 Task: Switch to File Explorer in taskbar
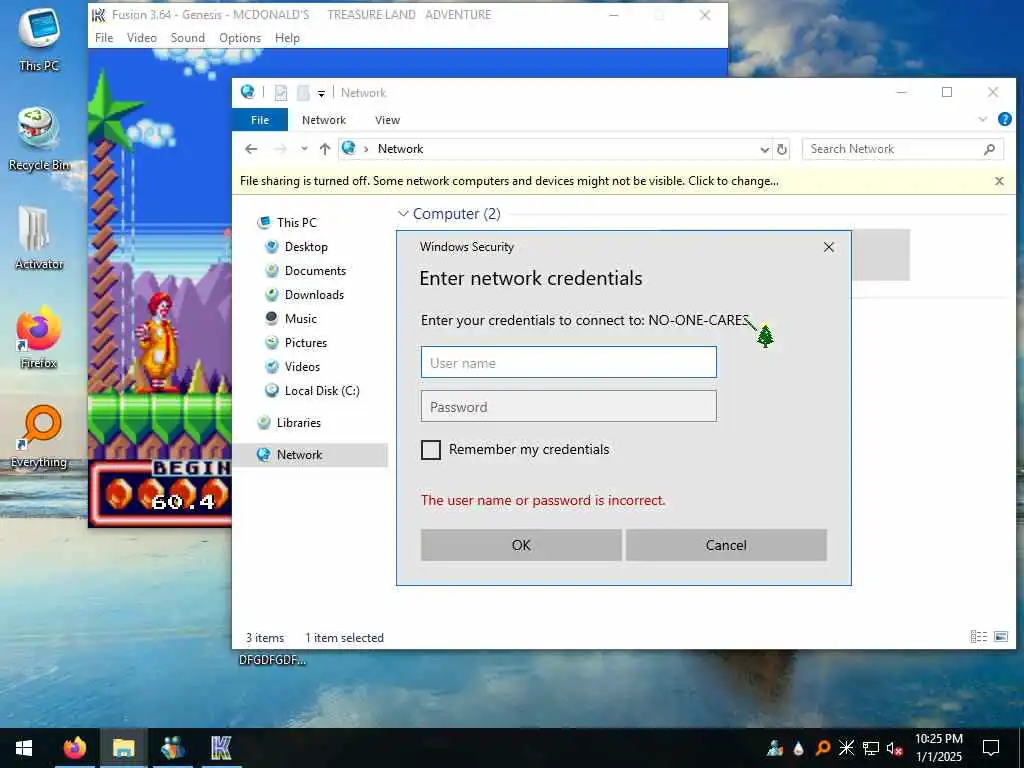123,748
